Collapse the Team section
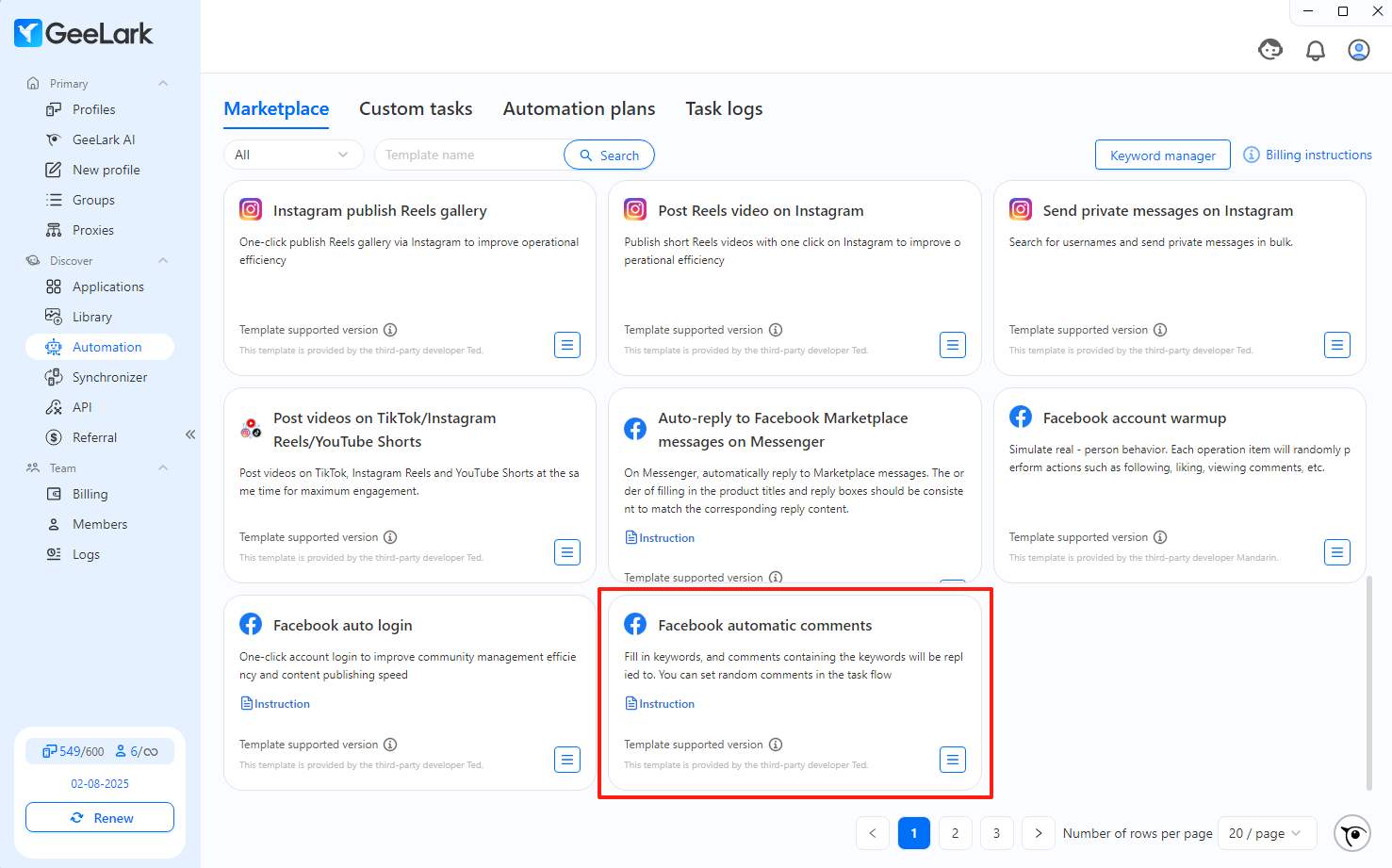1392x868 pixels. coord(163,468)
